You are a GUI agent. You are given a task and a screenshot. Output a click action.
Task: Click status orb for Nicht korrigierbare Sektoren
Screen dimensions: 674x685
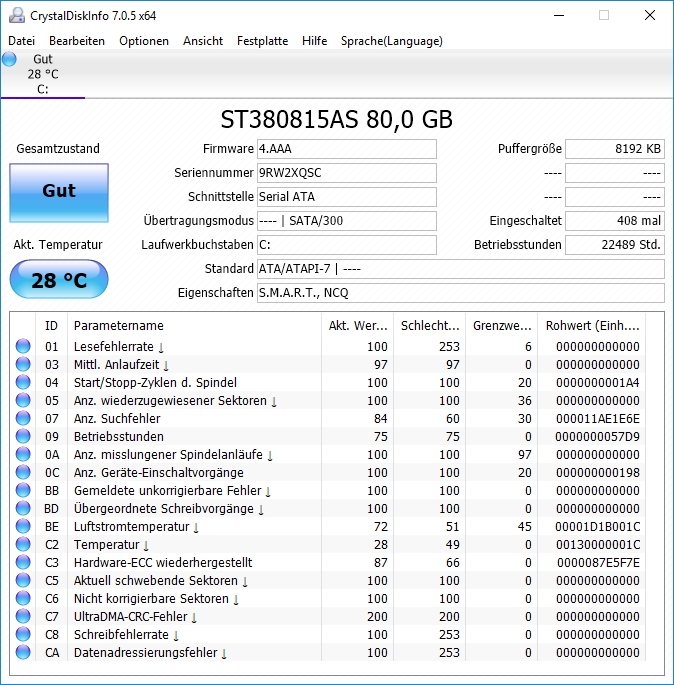pos(23,598)
